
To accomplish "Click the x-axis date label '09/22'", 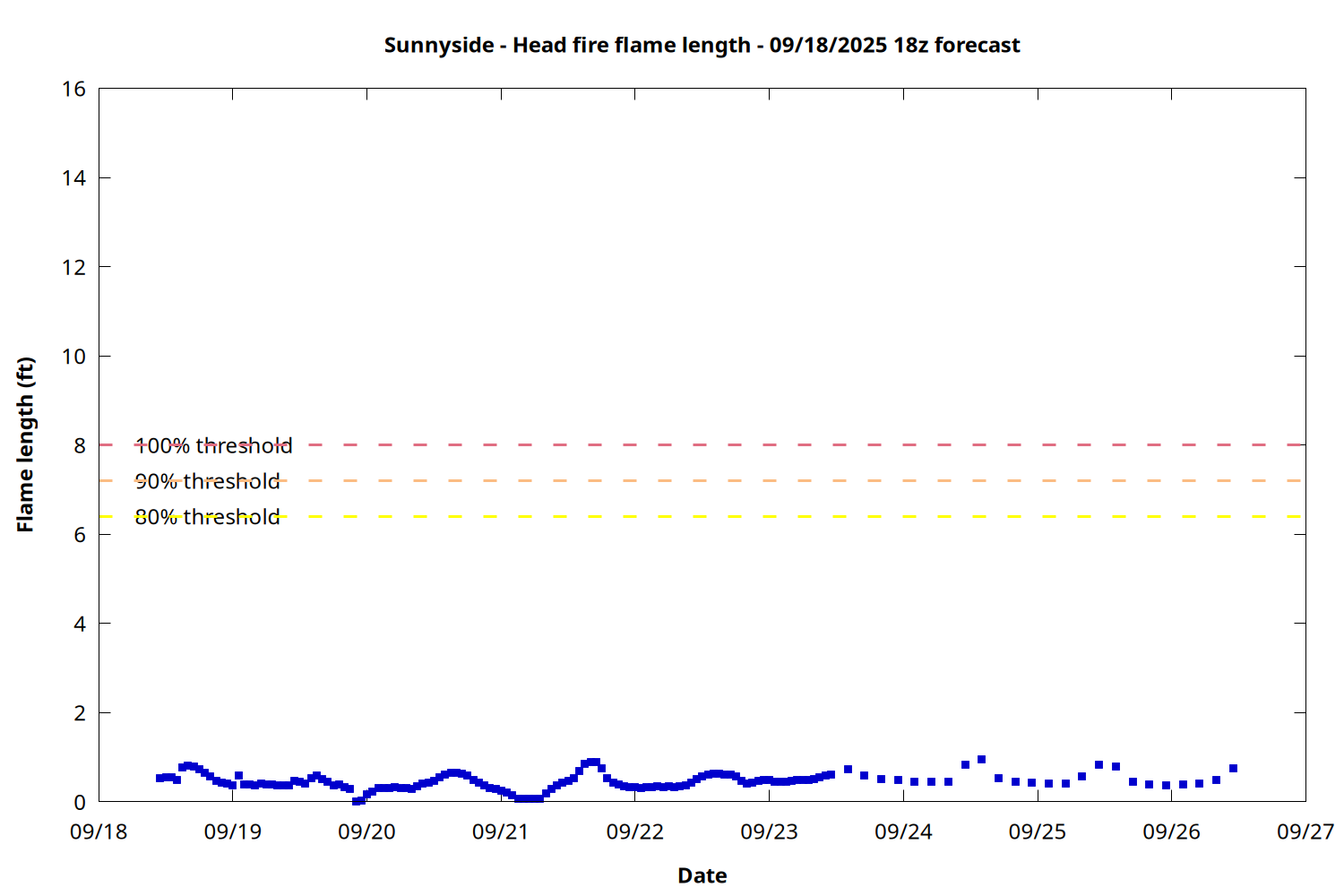I will click(635, 831).
